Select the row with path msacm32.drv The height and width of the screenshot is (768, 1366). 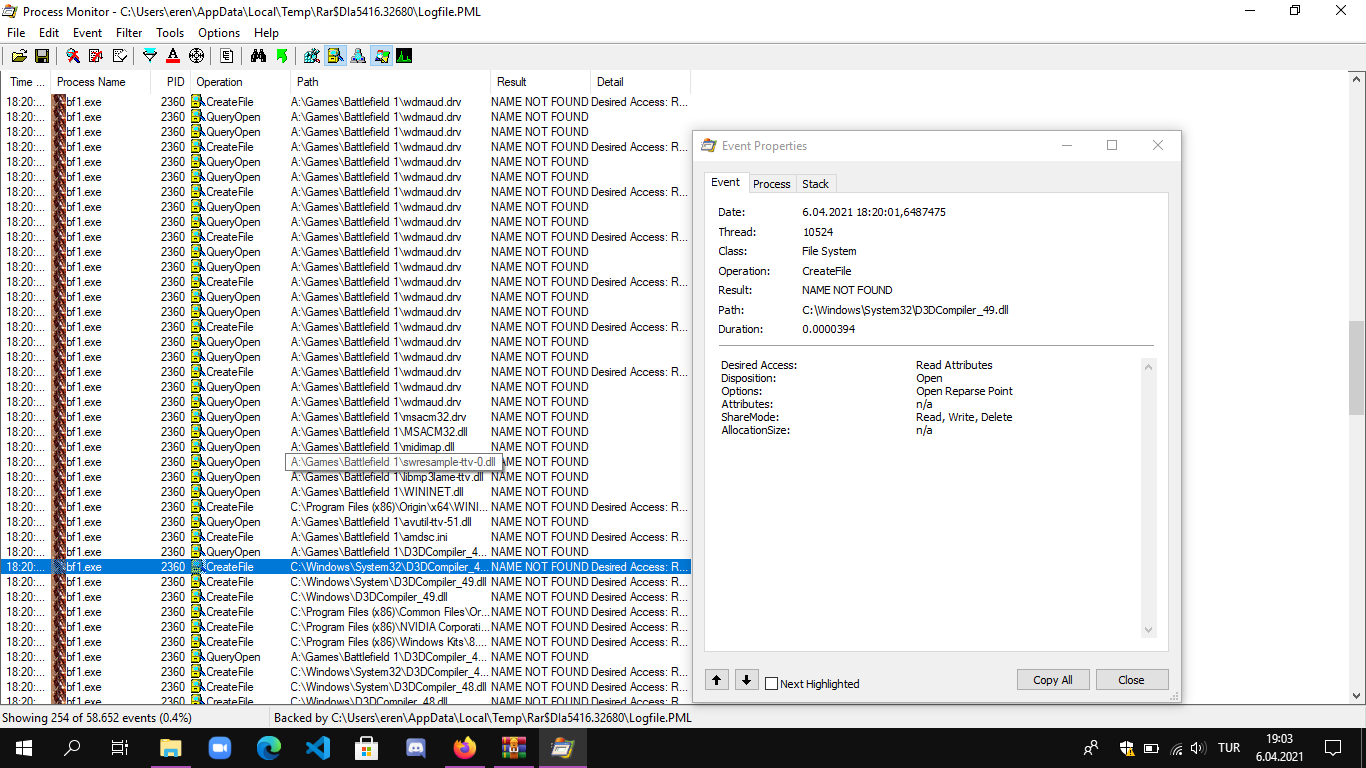click(x=345, y=417)
